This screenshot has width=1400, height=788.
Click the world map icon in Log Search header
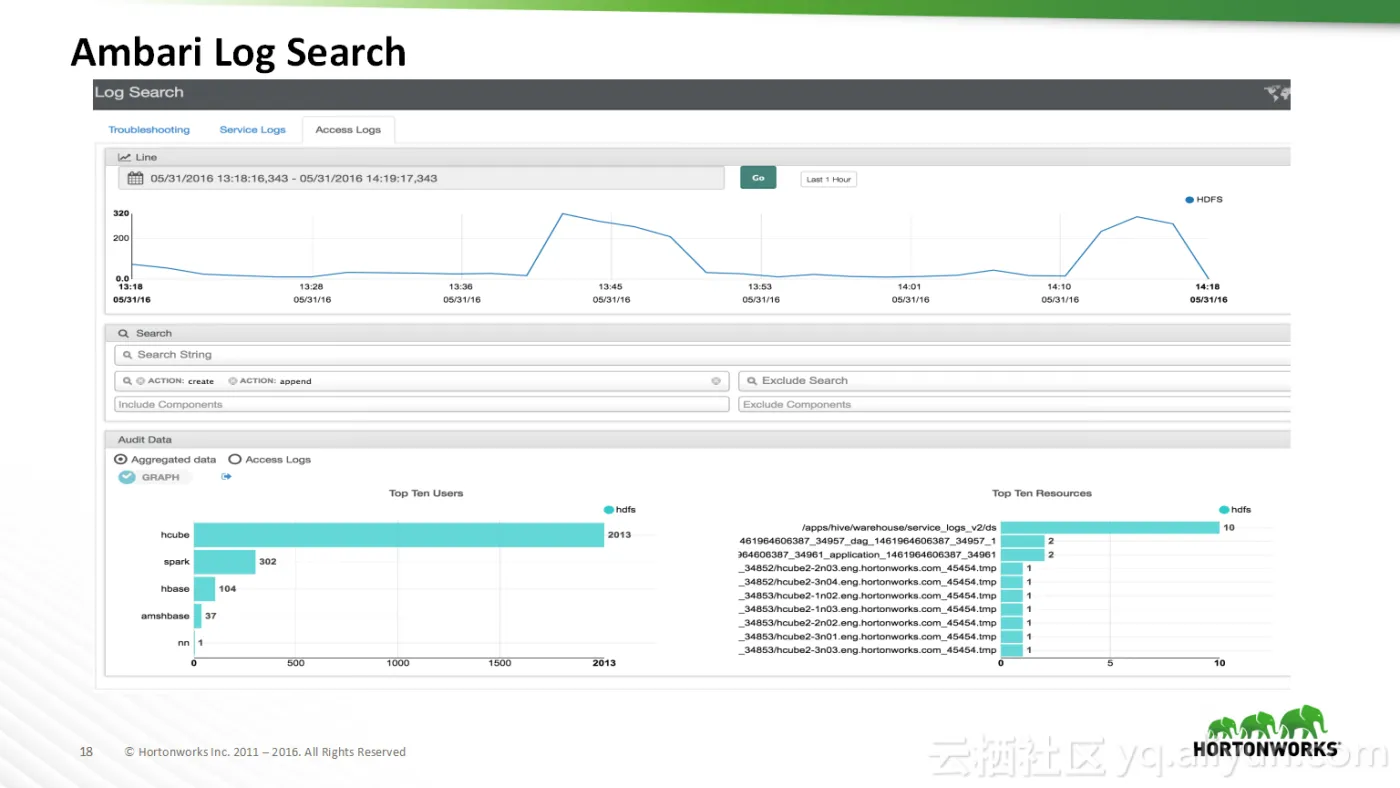[x=1277, y=93]
